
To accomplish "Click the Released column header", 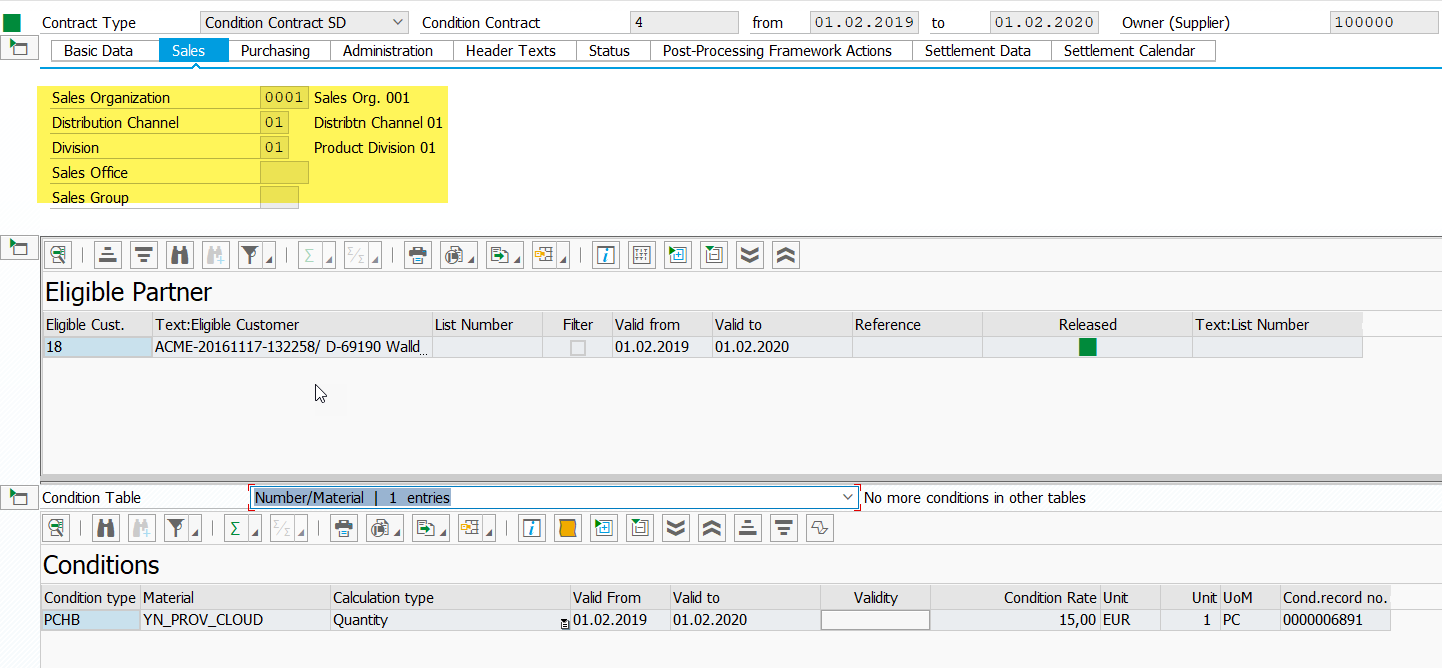I will pos(1087,324).
